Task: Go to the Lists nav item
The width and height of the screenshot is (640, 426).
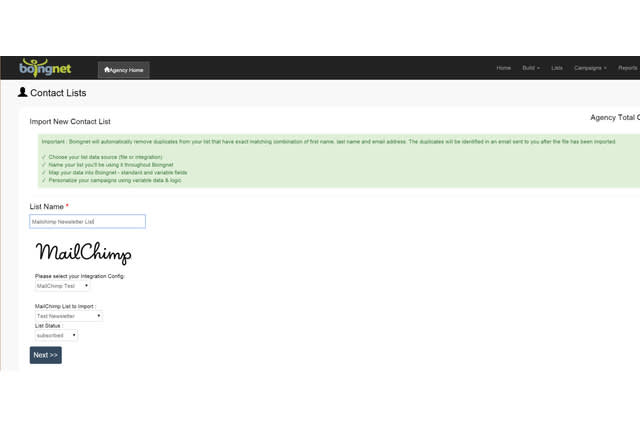Action: (x=557, y=68)
